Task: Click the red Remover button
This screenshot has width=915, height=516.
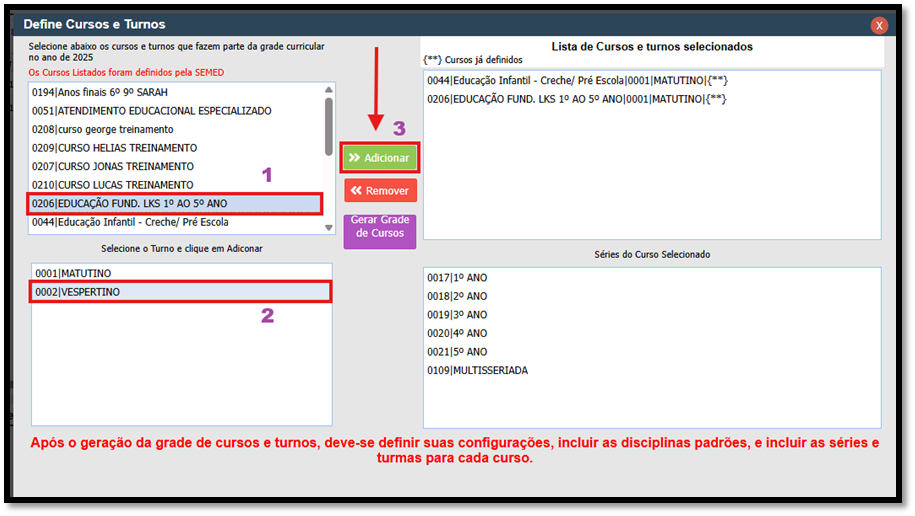Action: tap(379, 190)
